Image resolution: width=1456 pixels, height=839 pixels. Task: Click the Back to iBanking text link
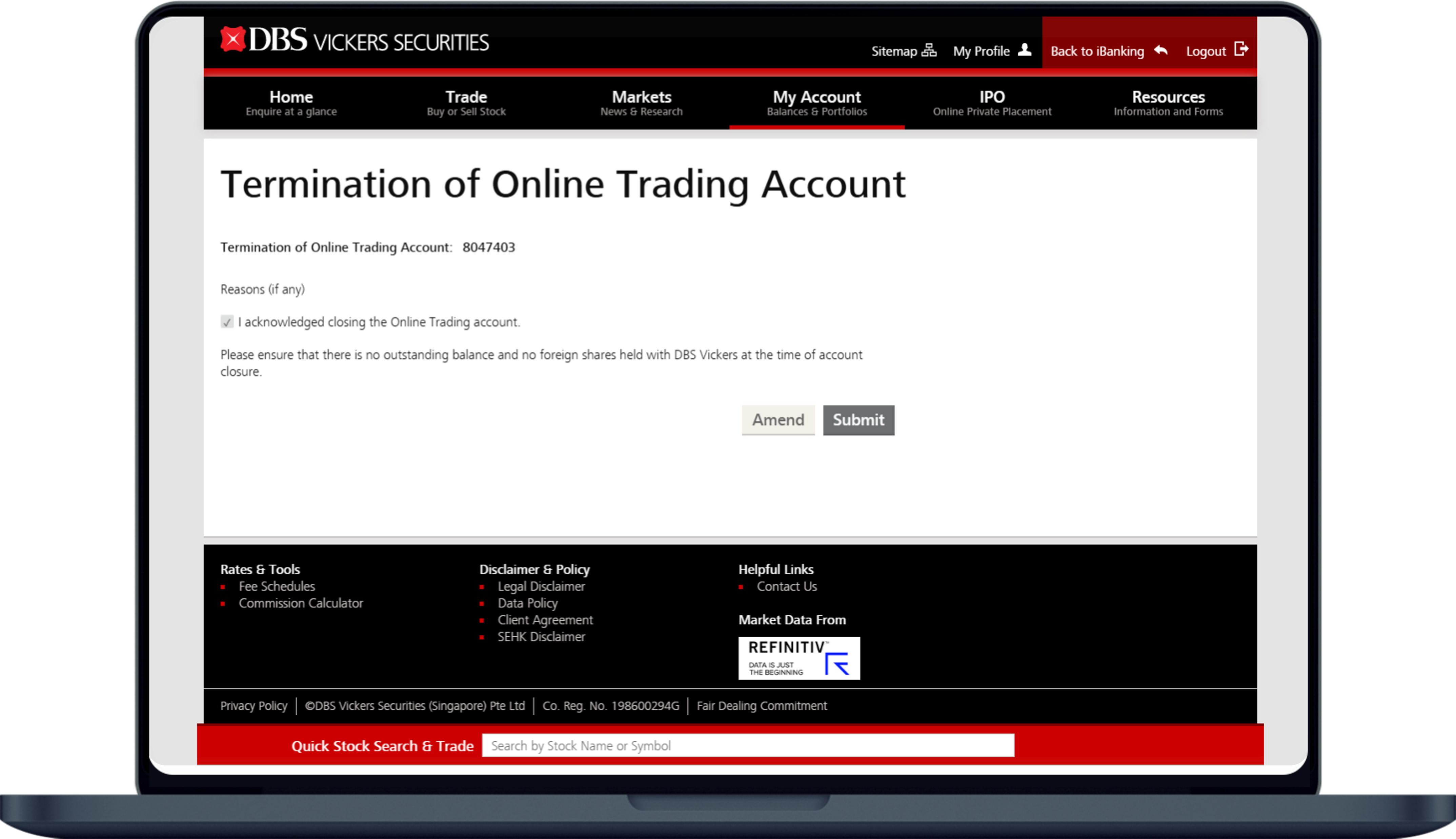(x=1097, y=51)
